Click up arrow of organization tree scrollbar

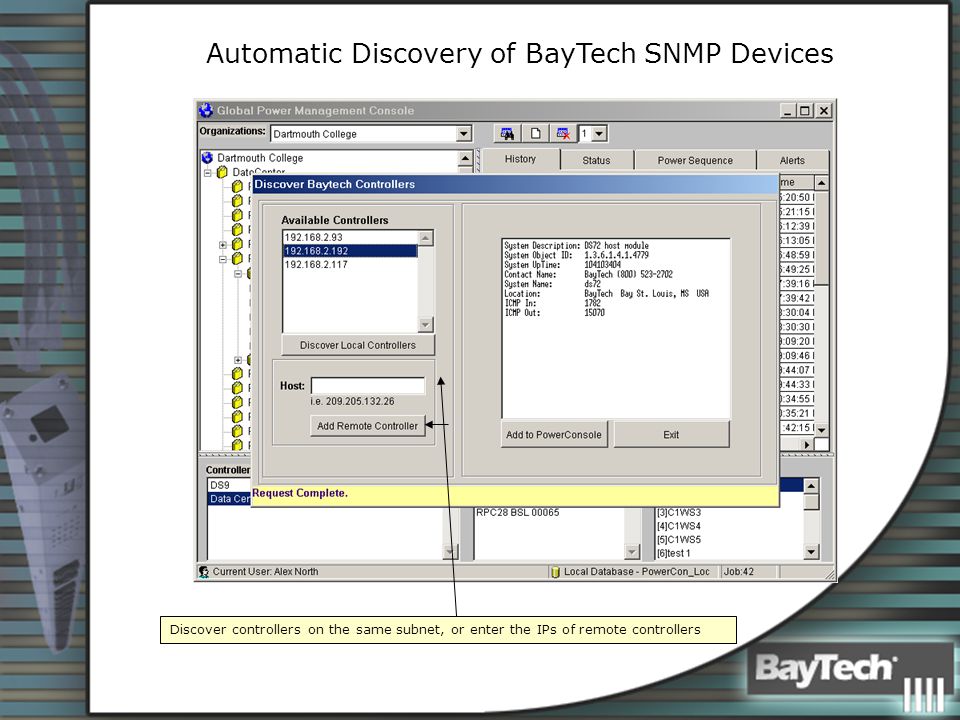click(x=465, y=159)
